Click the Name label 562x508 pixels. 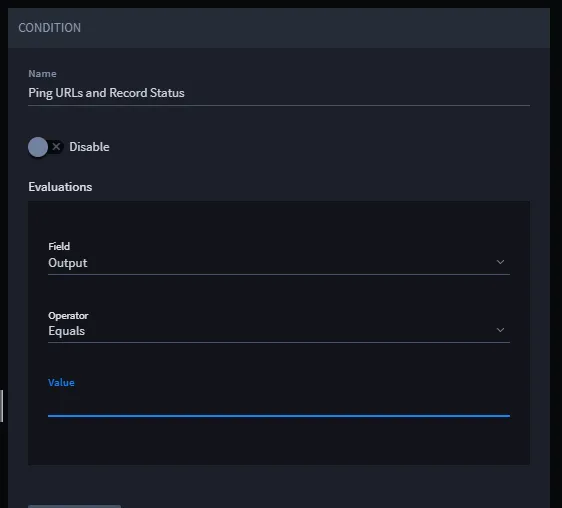point(42,73)
